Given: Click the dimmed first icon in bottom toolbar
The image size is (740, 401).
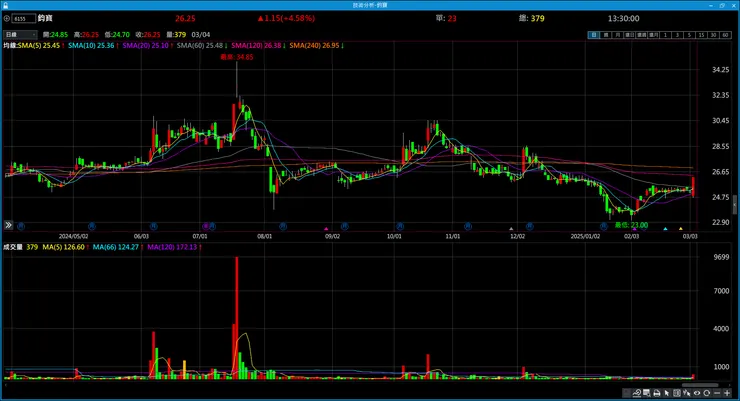Looking at the screenshot, I should pos(626,393).
